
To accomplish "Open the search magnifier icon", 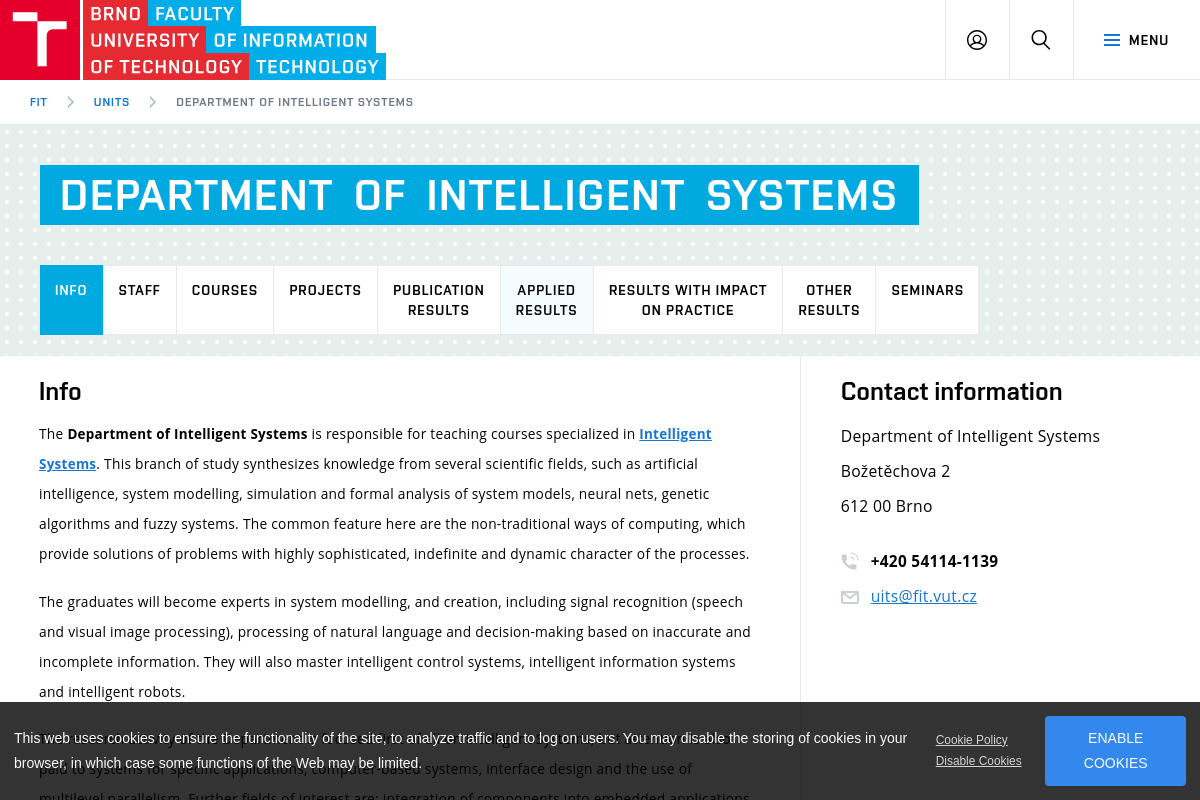I will 1041,40.
